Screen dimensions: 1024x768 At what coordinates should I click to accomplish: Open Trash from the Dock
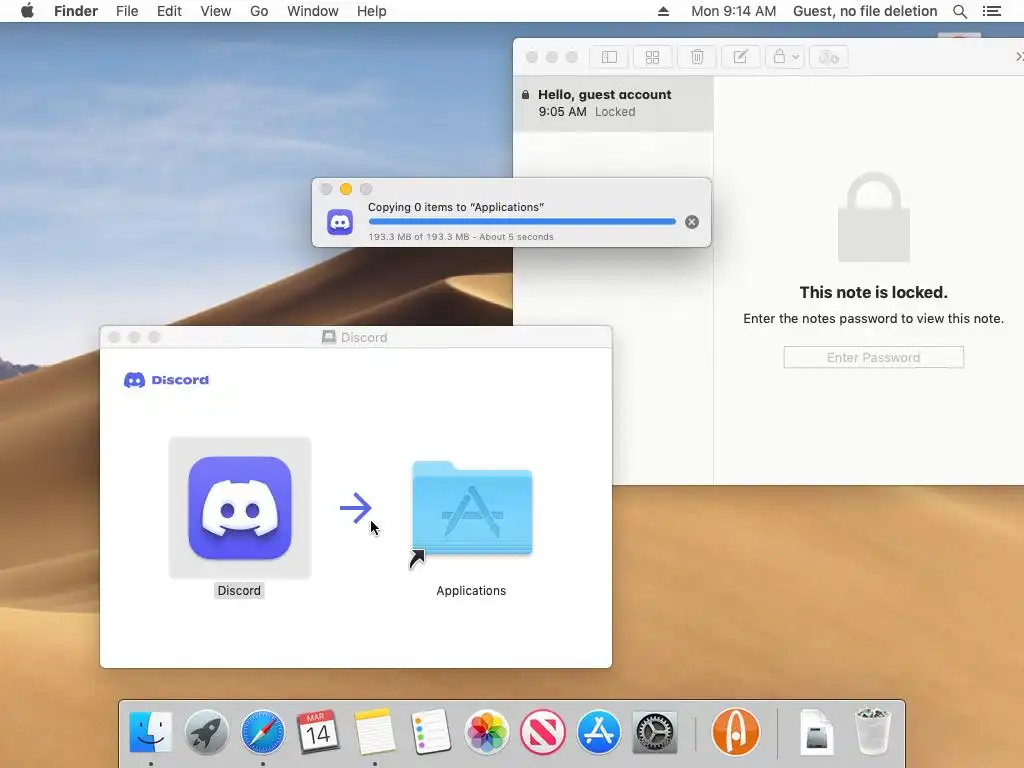pos(872,732)
